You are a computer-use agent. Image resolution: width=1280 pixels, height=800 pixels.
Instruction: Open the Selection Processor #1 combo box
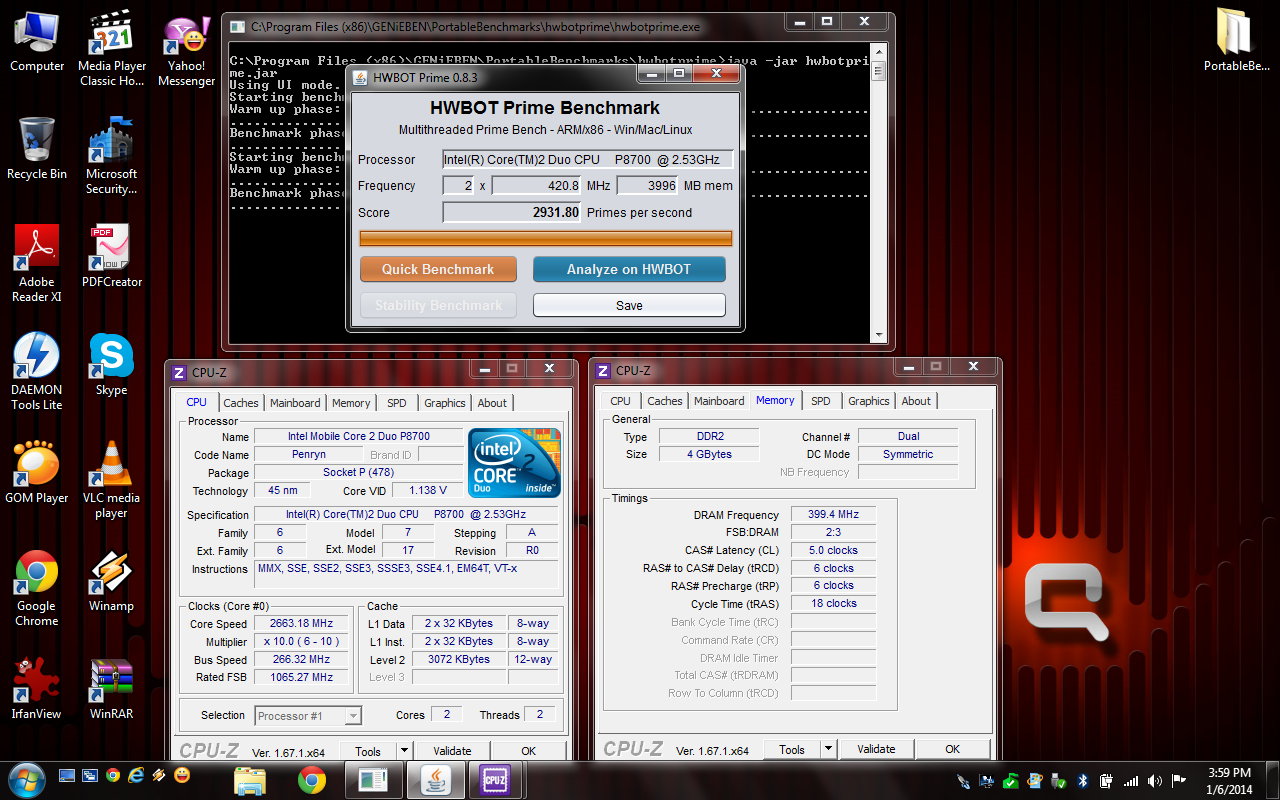pyautogui.click(x=308, y=715)
